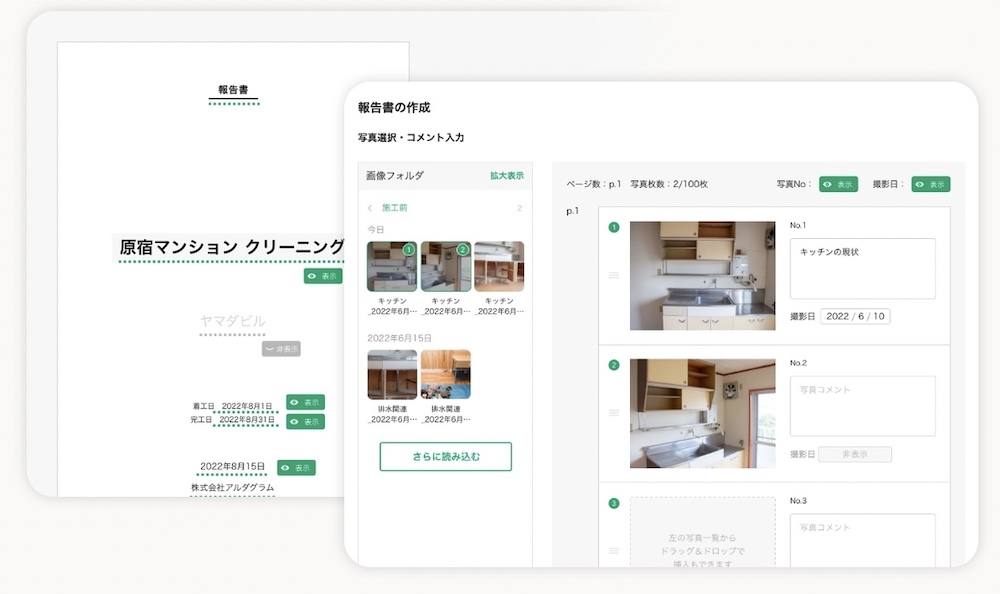Viewport: 1000px width, 594px height.
Task: Select second キッチン thumbnail marked 2
Action: tap(446, 266)
